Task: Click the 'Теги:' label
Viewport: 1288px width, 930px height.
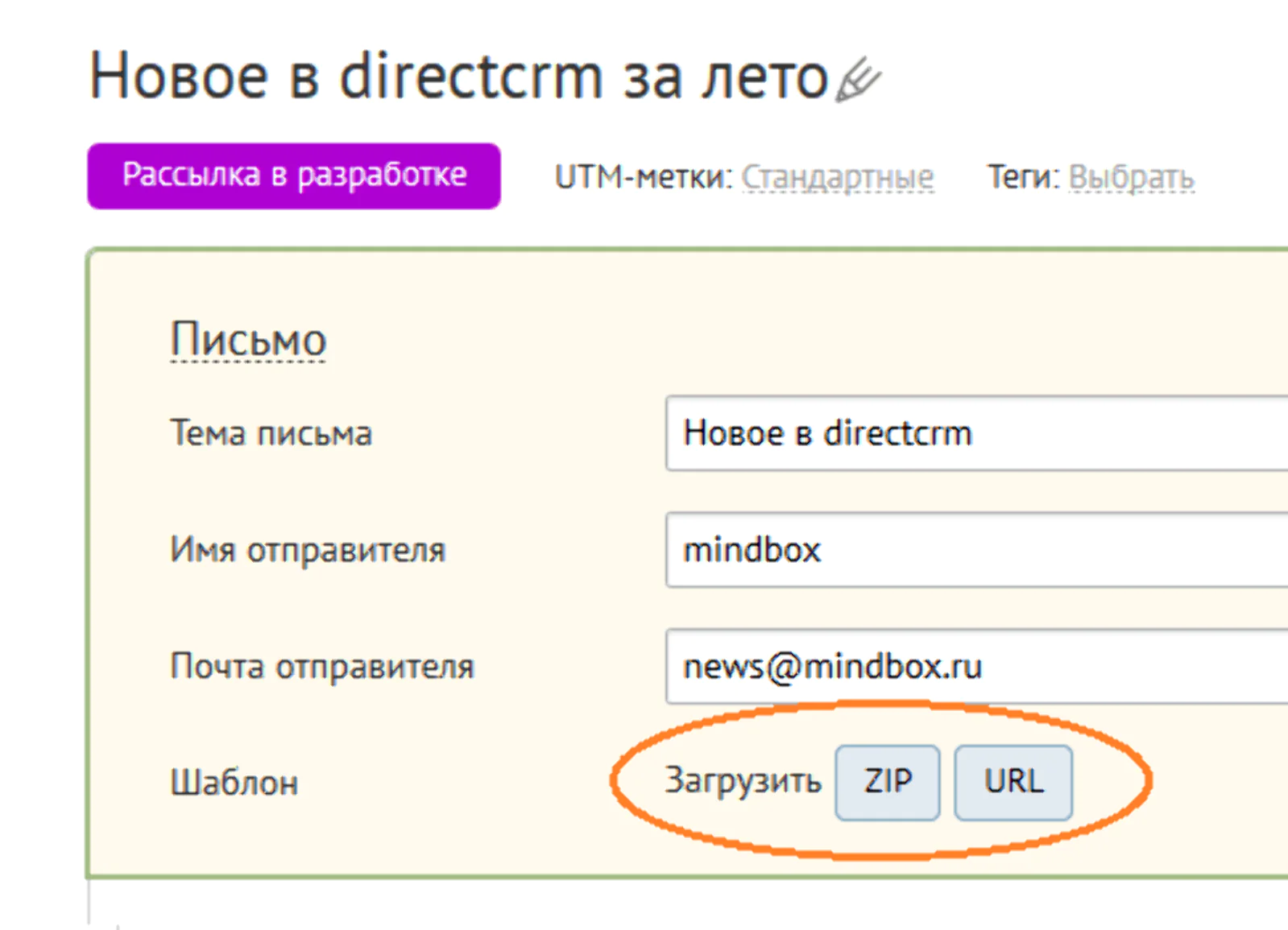Action: (1023, 177)
